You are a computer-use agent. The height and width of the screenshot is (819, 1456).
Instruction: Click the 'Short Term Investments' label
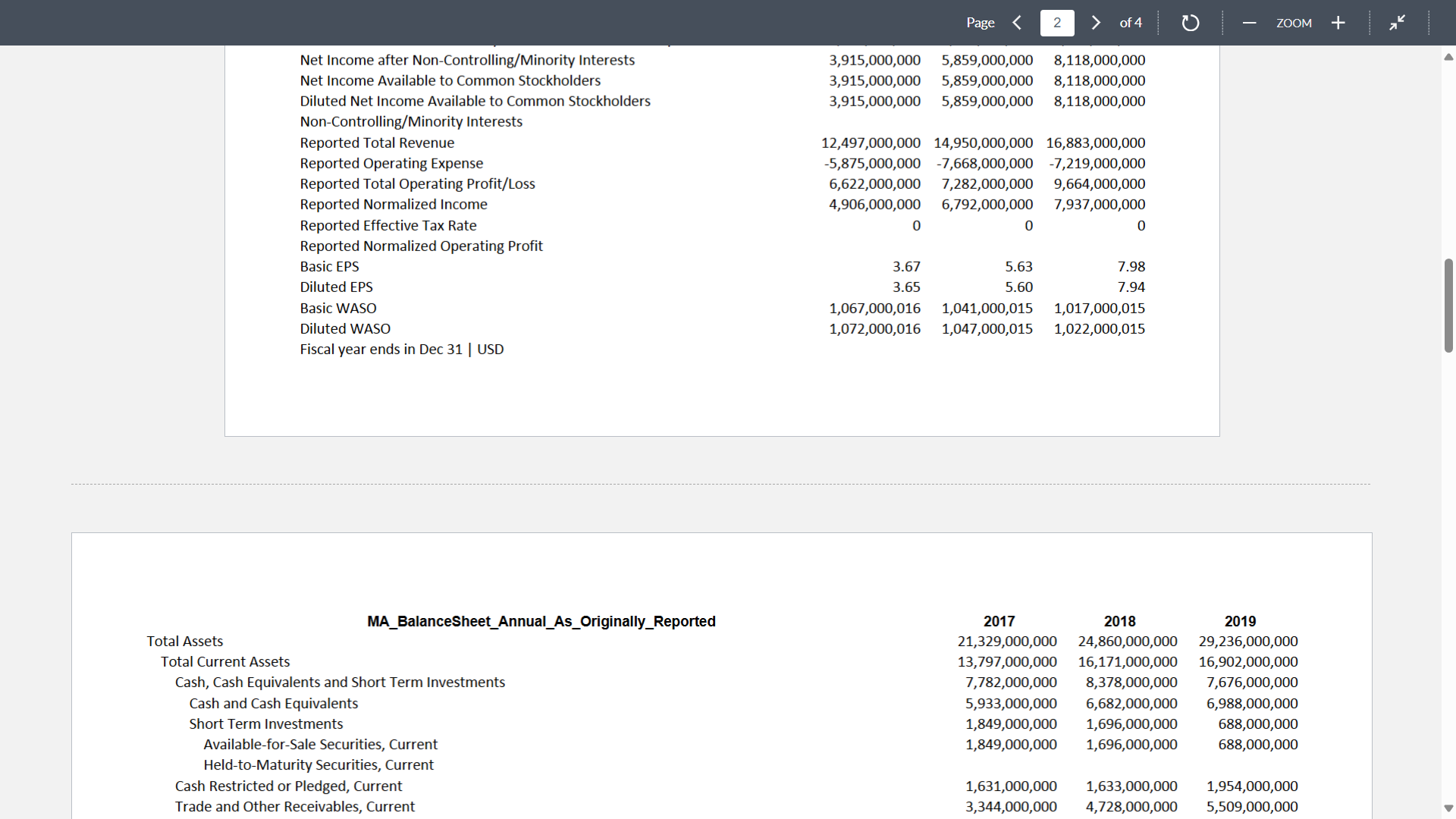(x=266, y=723)
